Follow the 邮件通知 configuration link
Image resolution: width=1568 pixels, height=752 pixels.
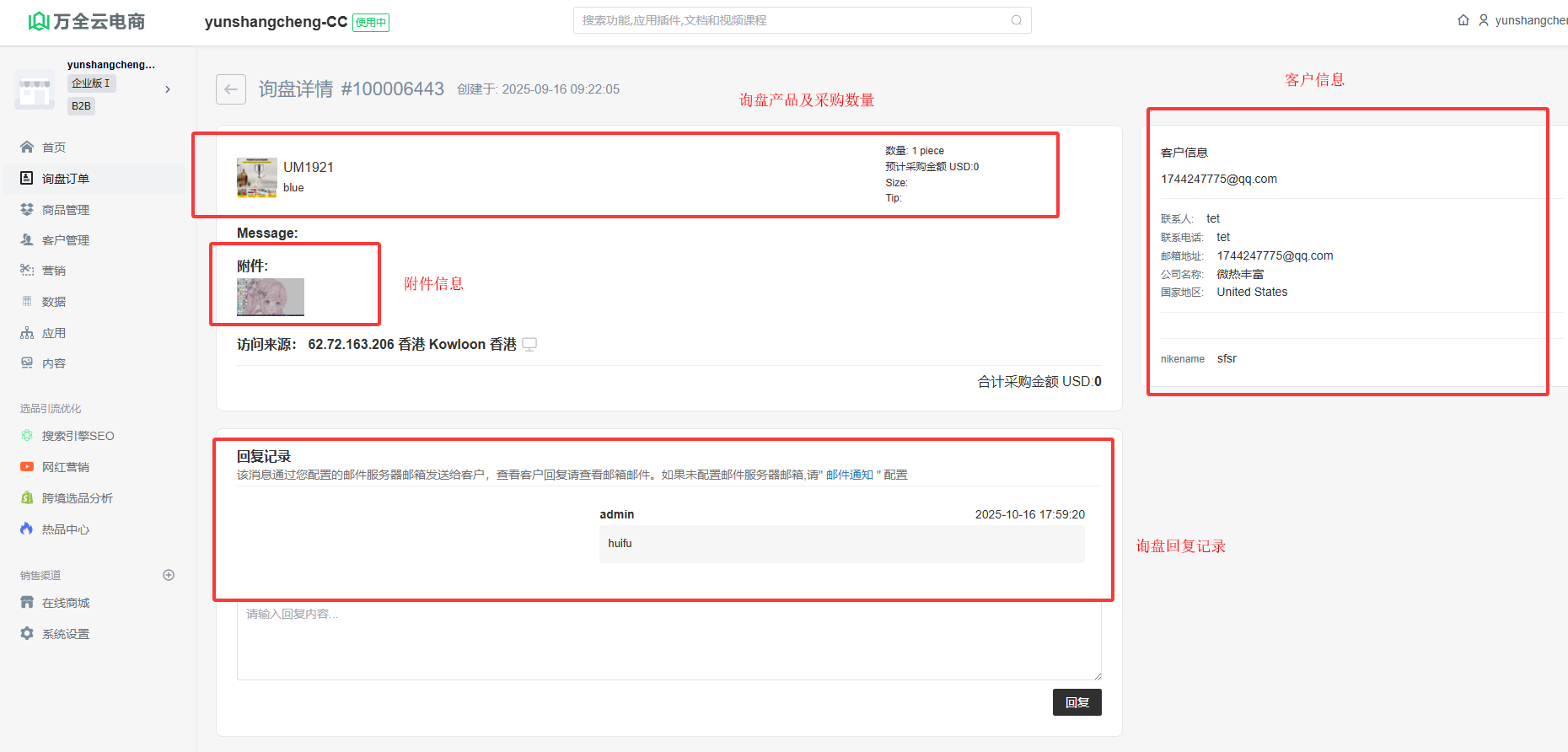[849, 475]
